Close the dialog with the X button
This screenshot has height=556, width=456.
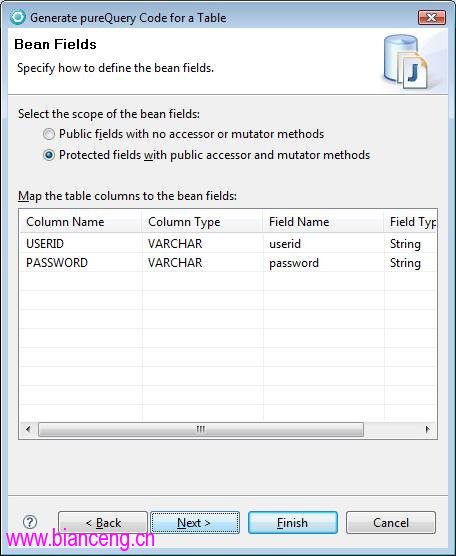[432, 17]
